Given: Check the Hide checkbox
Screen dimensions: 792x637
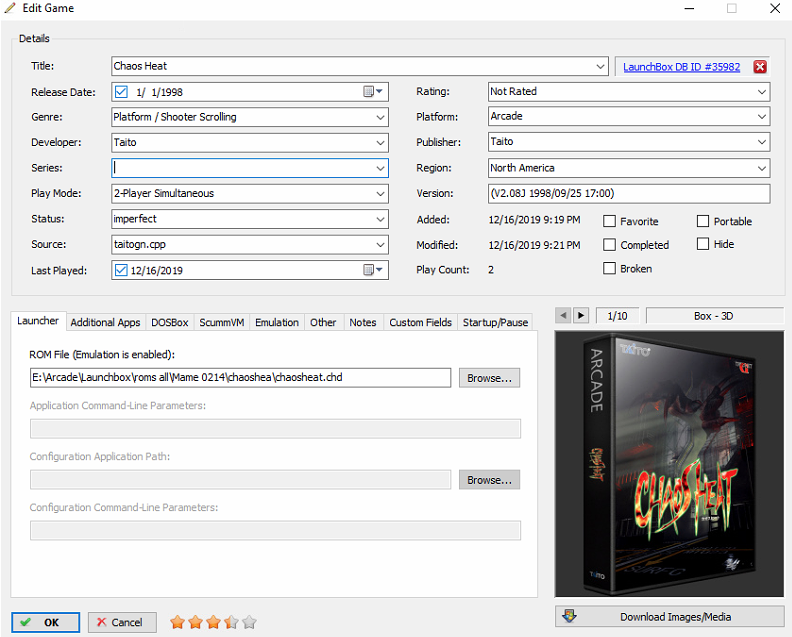Looking at the screenshot, I should (703, 244).
